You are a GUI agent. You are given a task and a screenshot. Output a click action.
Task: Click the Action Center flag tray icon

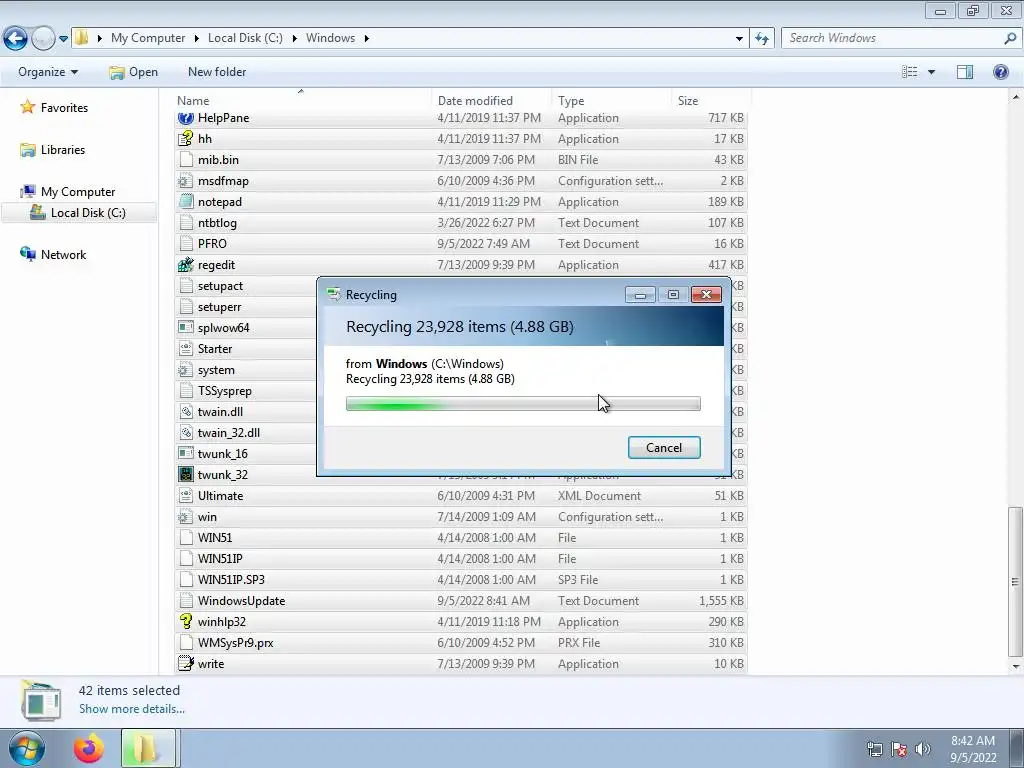coord(899,749)
